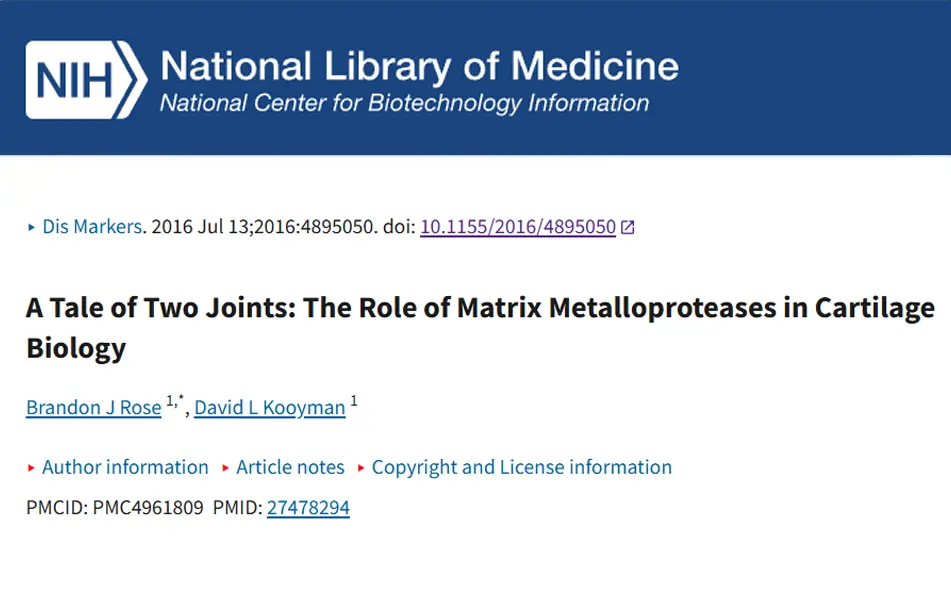This screenshot has width=951, height=591.
Task: Click the red triangle before Article notes
Action: [226, 468]
